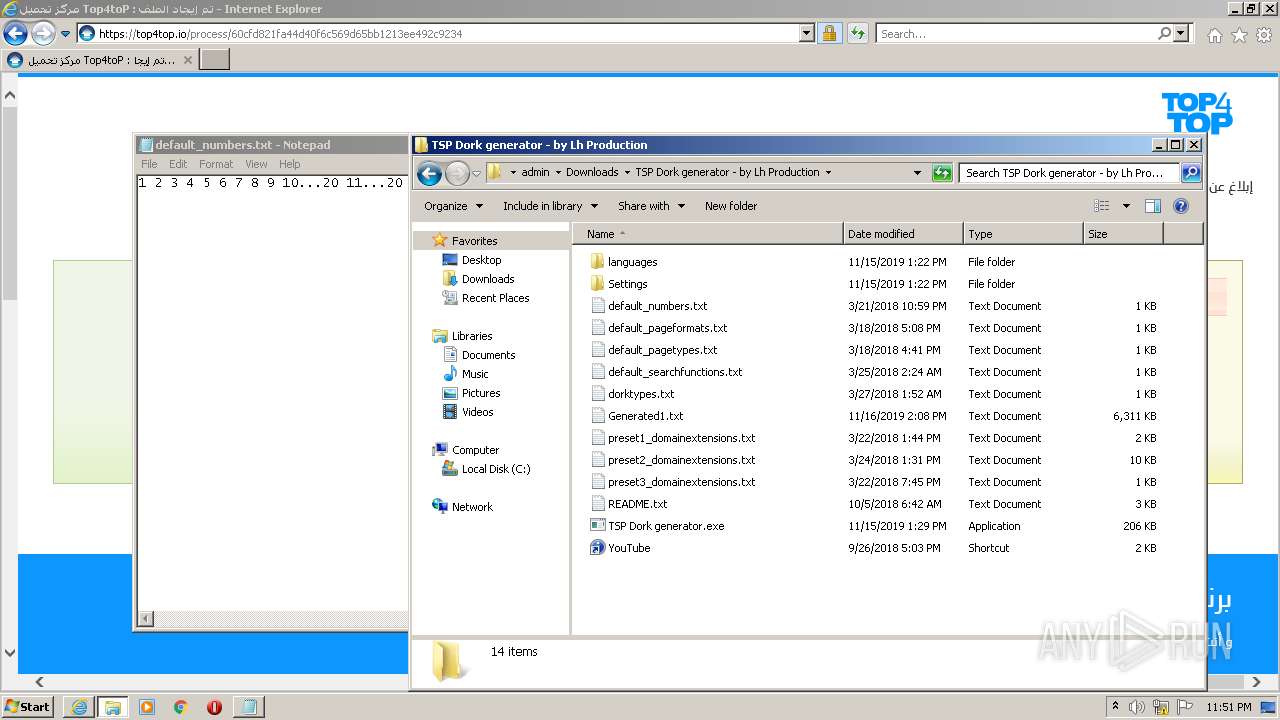Screen dimensions: 1280x720
Task: Click Internet Explorer forward button
Action: click(43, 33)
